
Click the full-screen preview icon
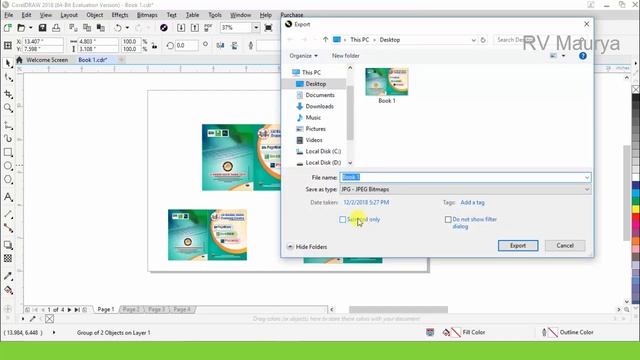(x=268, y=28)
